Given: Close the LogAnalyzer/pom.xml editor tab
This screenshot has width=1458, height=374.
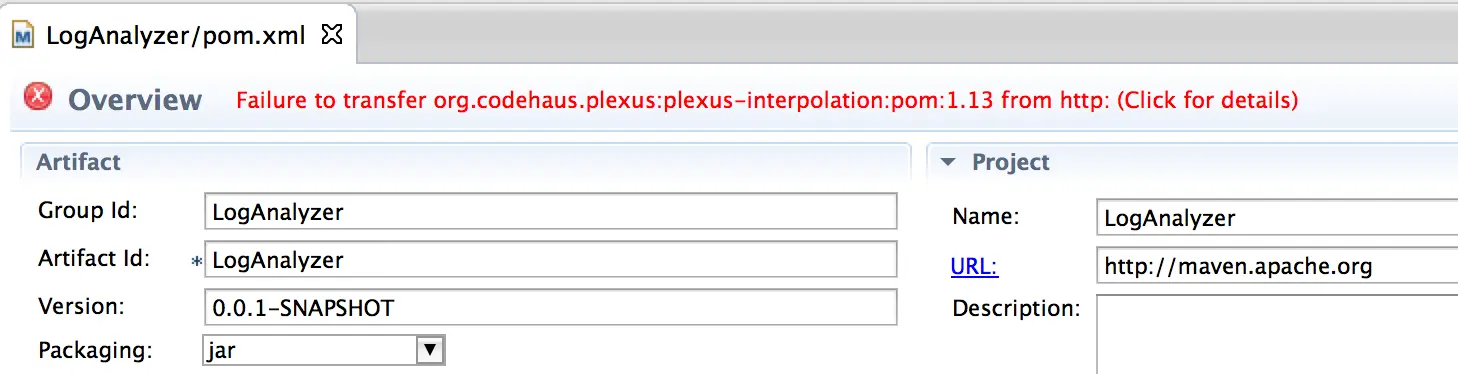Looking at the screenshot, I should pos(332,35).
